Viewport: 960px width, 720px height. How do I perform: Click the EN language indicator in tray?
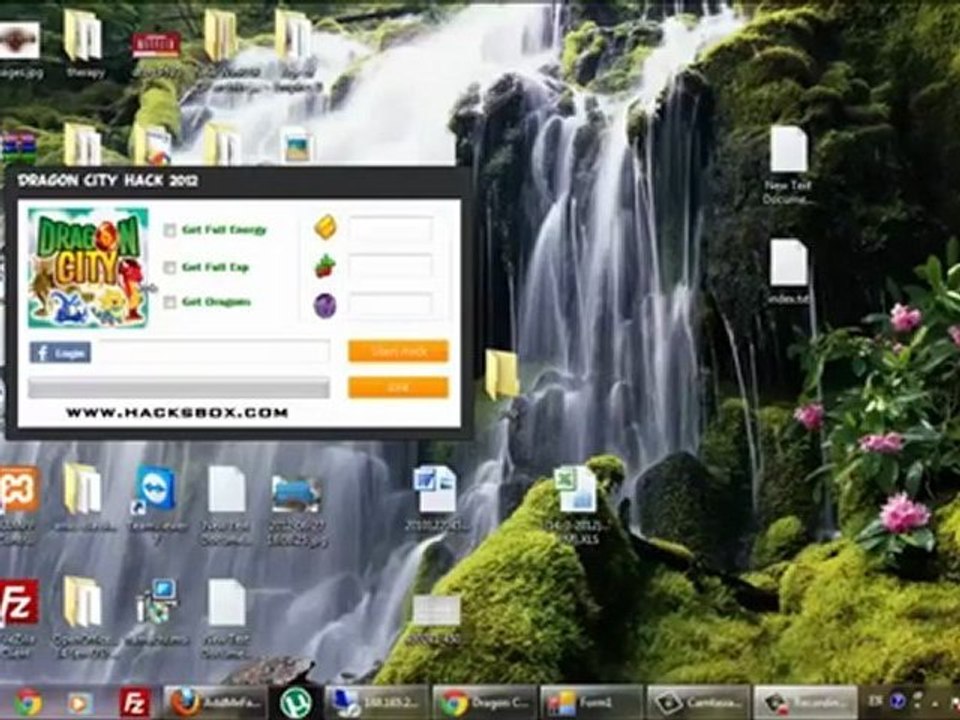[876, 700]
